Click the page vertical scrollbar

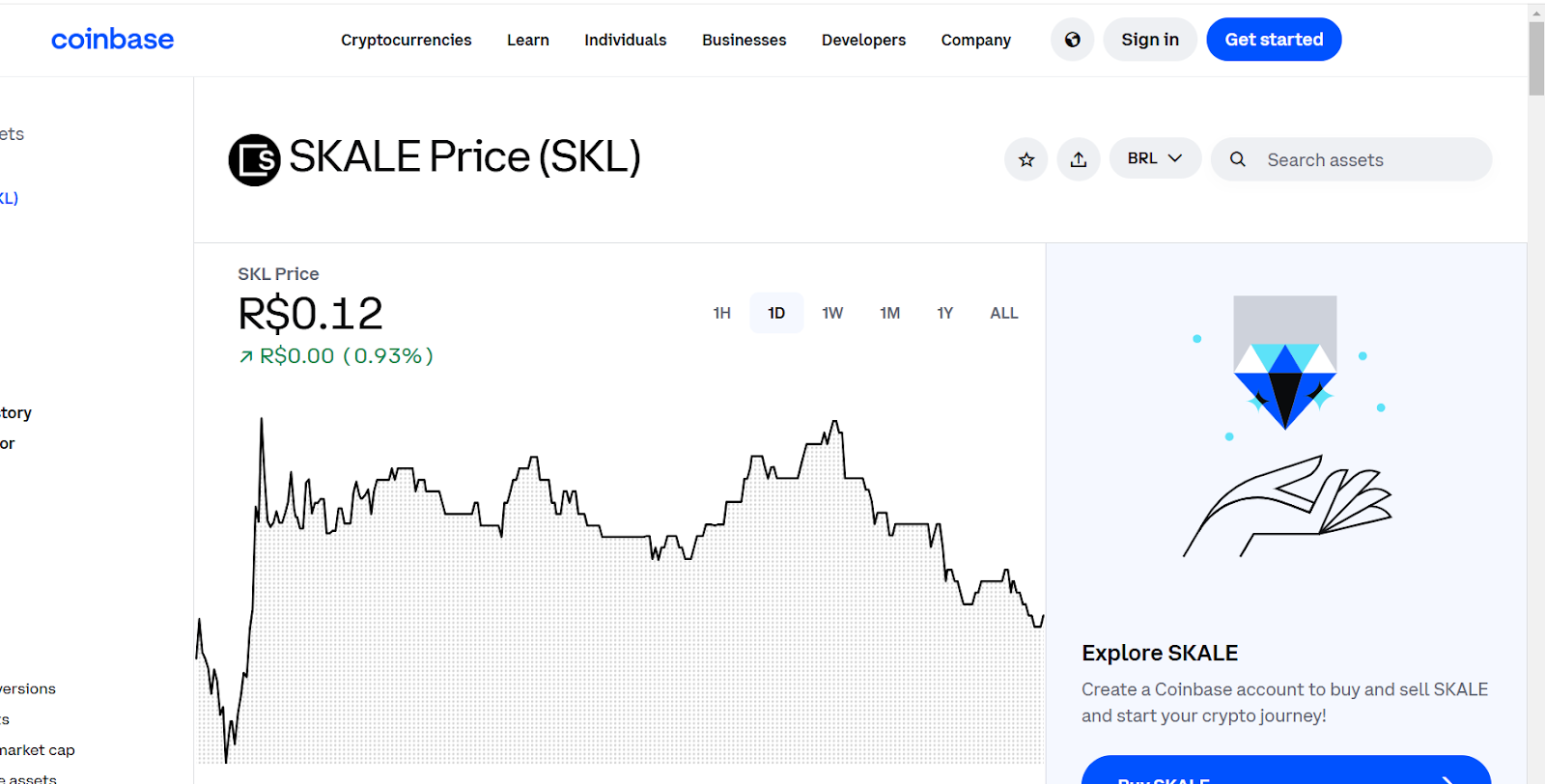click(x=1536, y=58)
